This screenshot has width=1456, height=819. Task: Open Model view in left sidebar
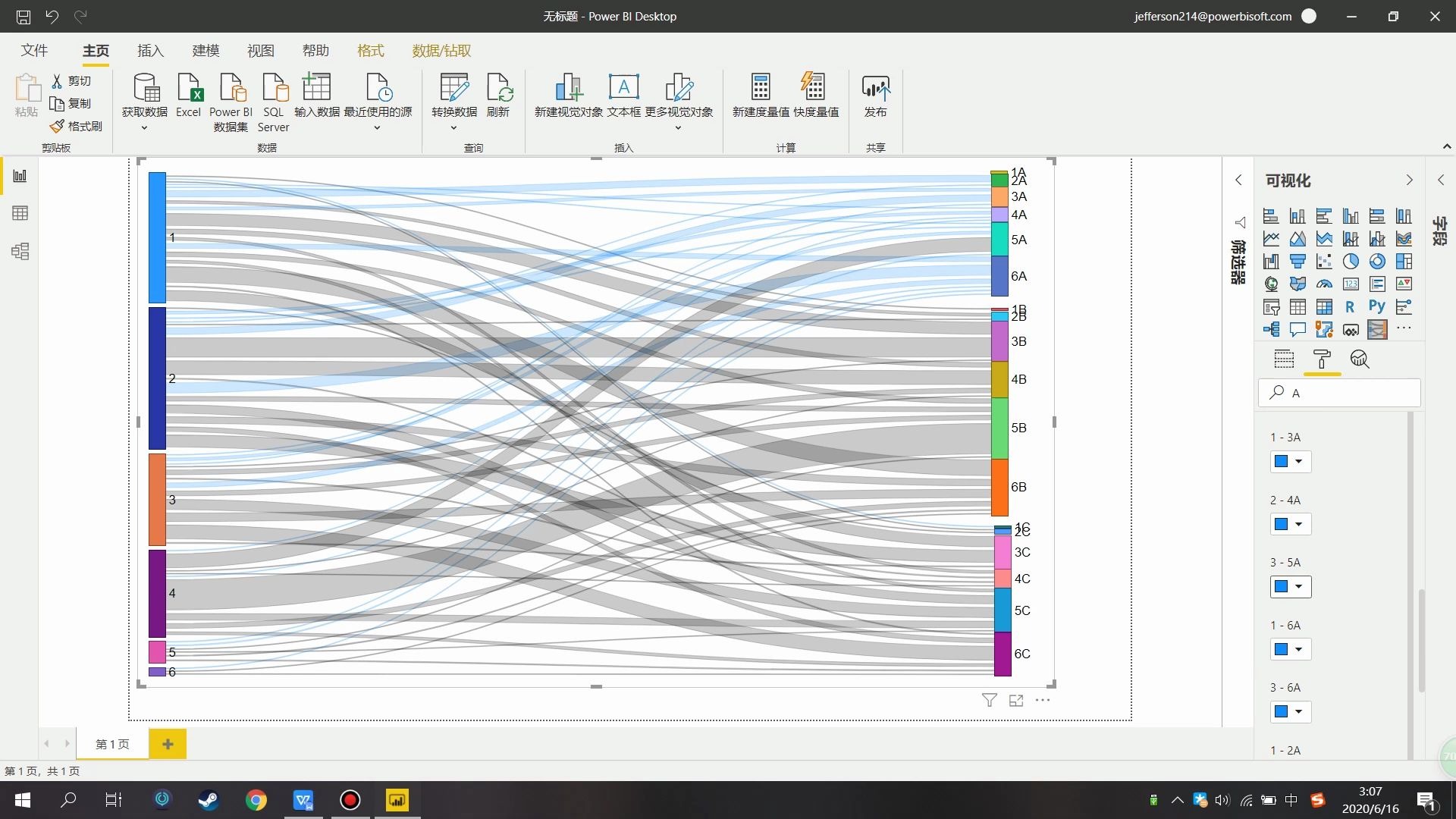click(20, 251)
